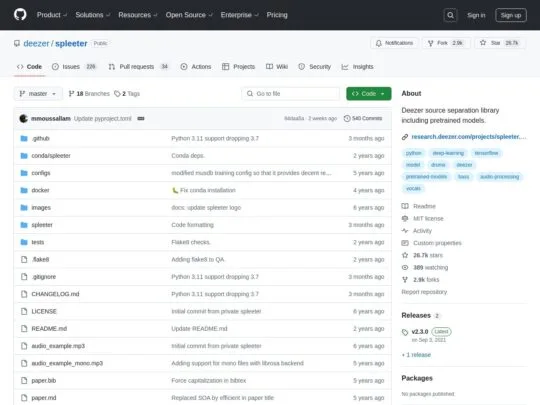
Task: Click the commit message ellipsis expander
Action: point(141,118)
